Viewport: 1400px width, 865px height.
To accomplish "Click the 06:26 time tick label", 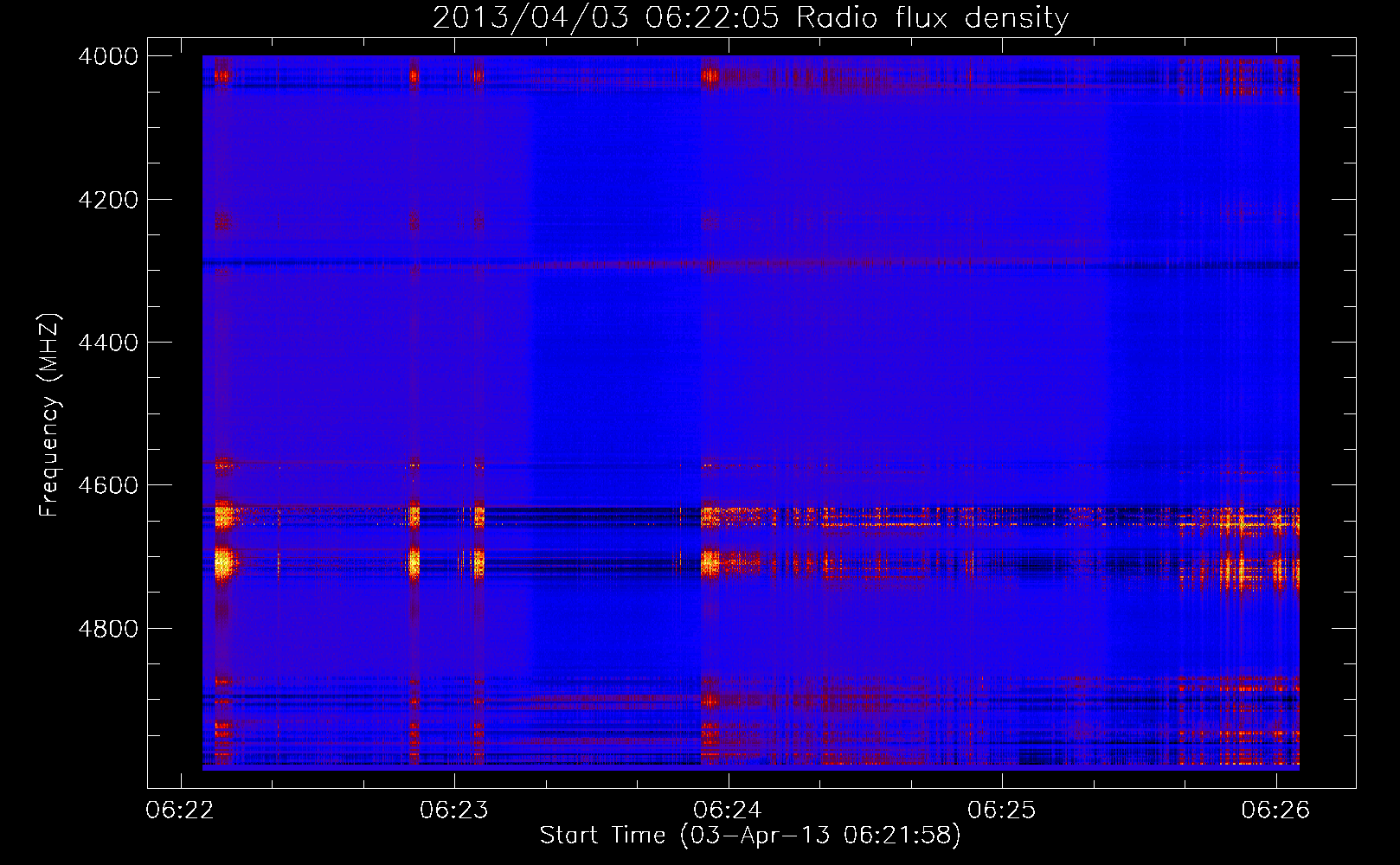I will [1275, 810].
